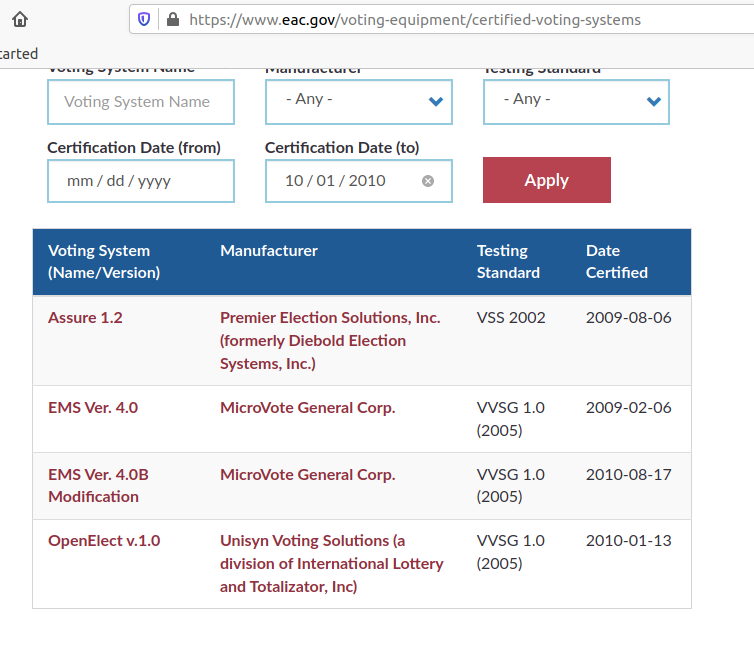This screenshot has width=754, height=662.
Task: Open the EMS Ver. 4.0B Modification link
Action: click(x=98, y=486)
